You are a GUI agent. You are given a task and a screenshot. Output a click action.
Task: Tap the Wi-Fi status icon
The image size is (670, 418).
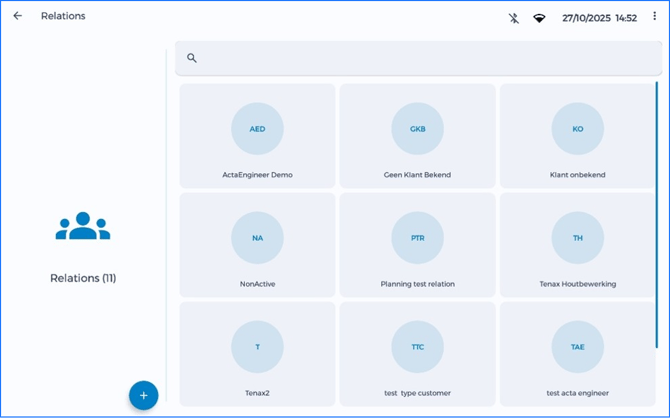pyautogui.click(x=539, y=18)
